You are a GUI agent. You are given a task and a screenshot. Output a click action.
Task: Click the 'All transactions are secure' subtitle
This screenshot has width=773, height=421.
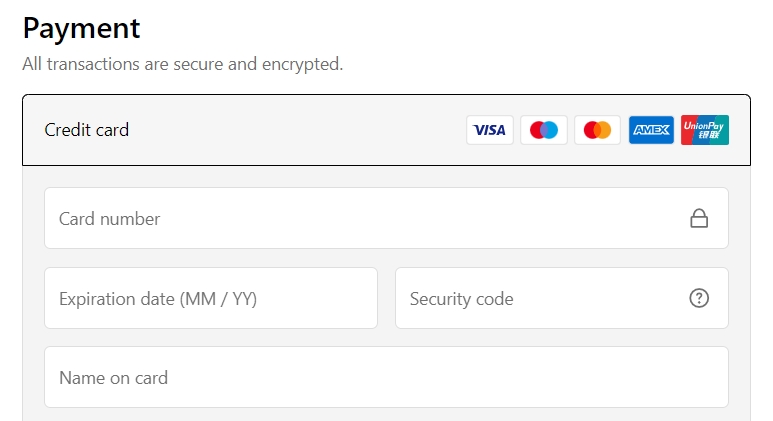182,64
